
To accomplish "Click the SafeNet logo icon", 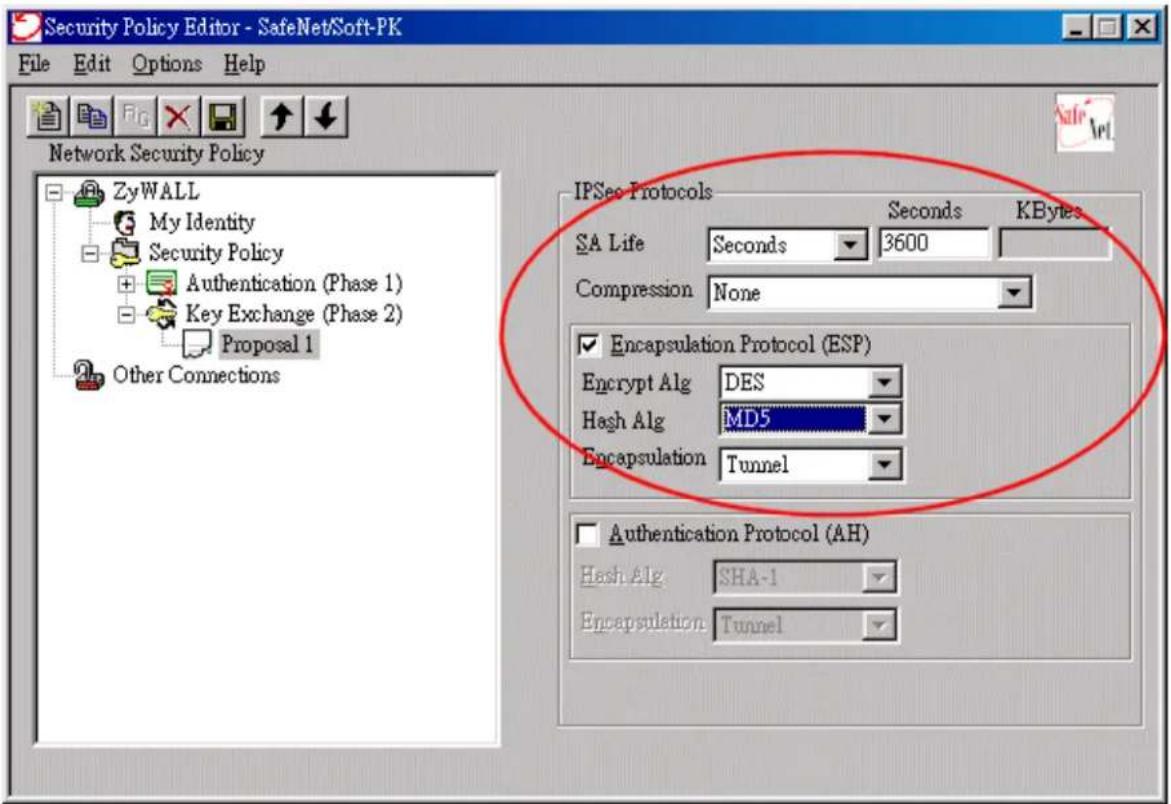I will pos(1084,122).
